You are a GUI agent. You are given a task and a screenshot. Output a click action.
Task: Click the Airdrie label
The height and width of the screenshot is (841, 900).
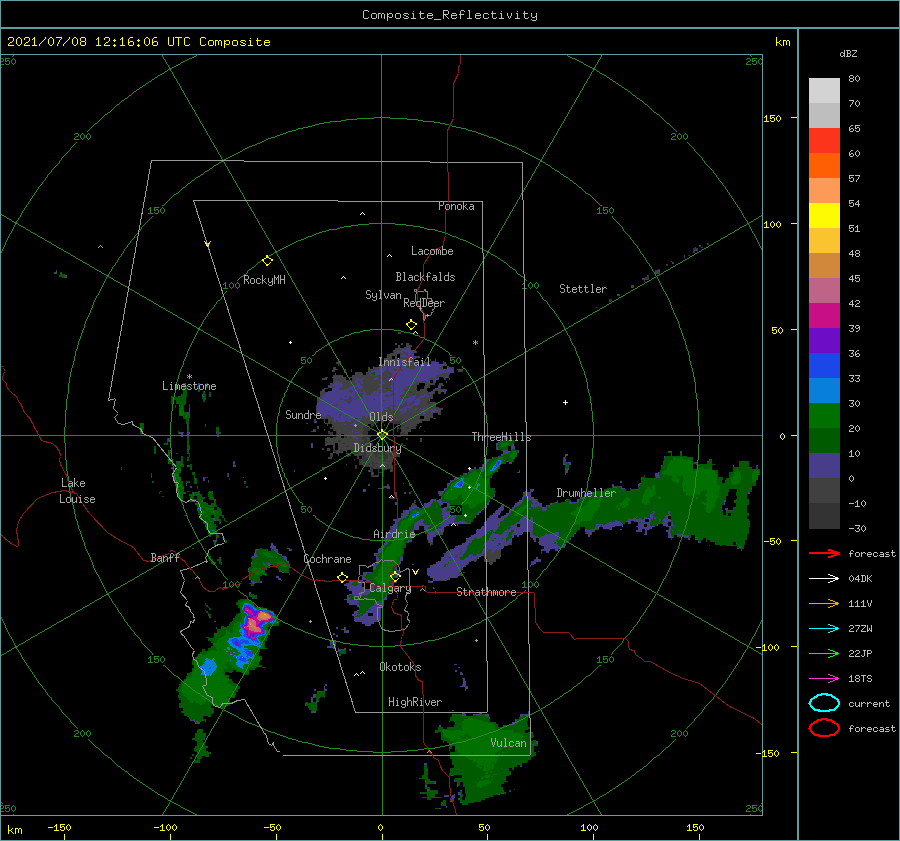394,534
